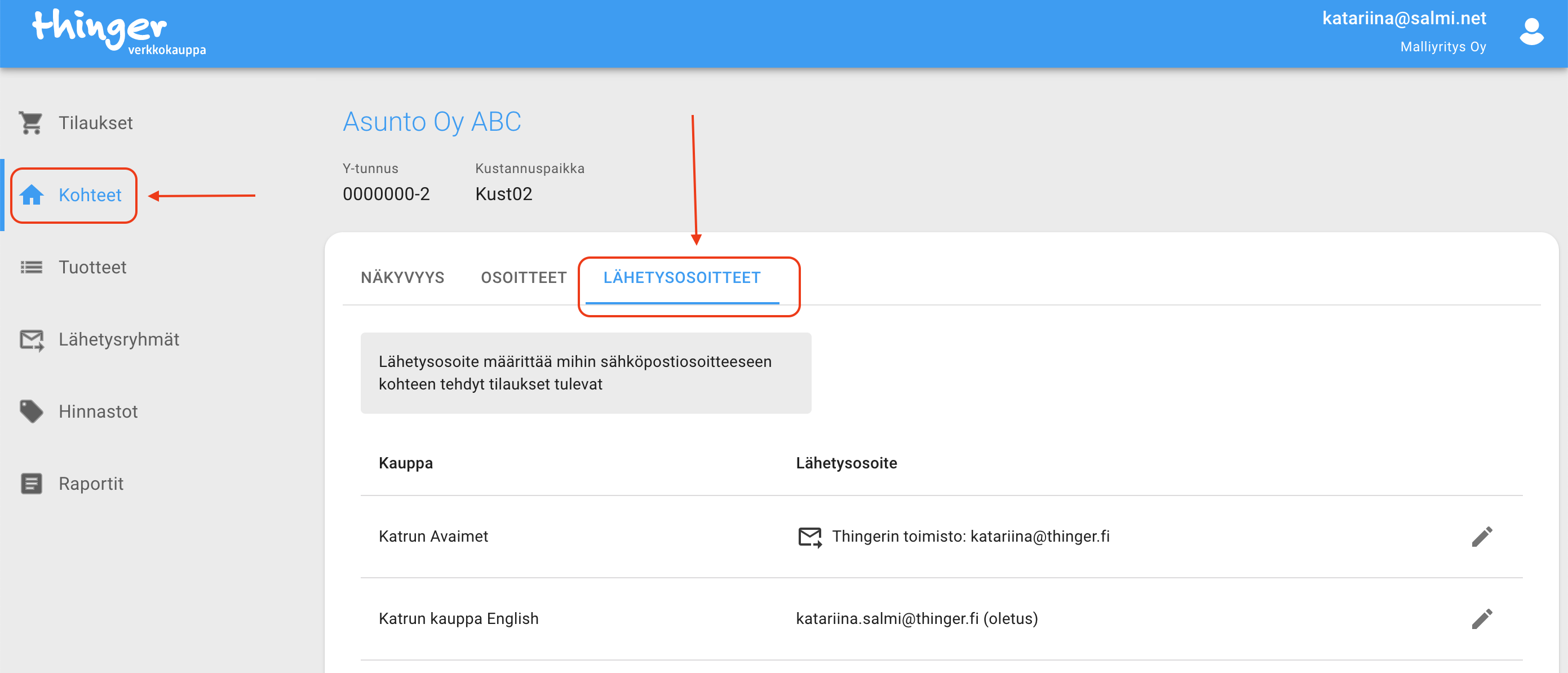Select the LÄHETYSOSOITTEET tab
The image size is (1568, 673).
[x=682, y=277]
